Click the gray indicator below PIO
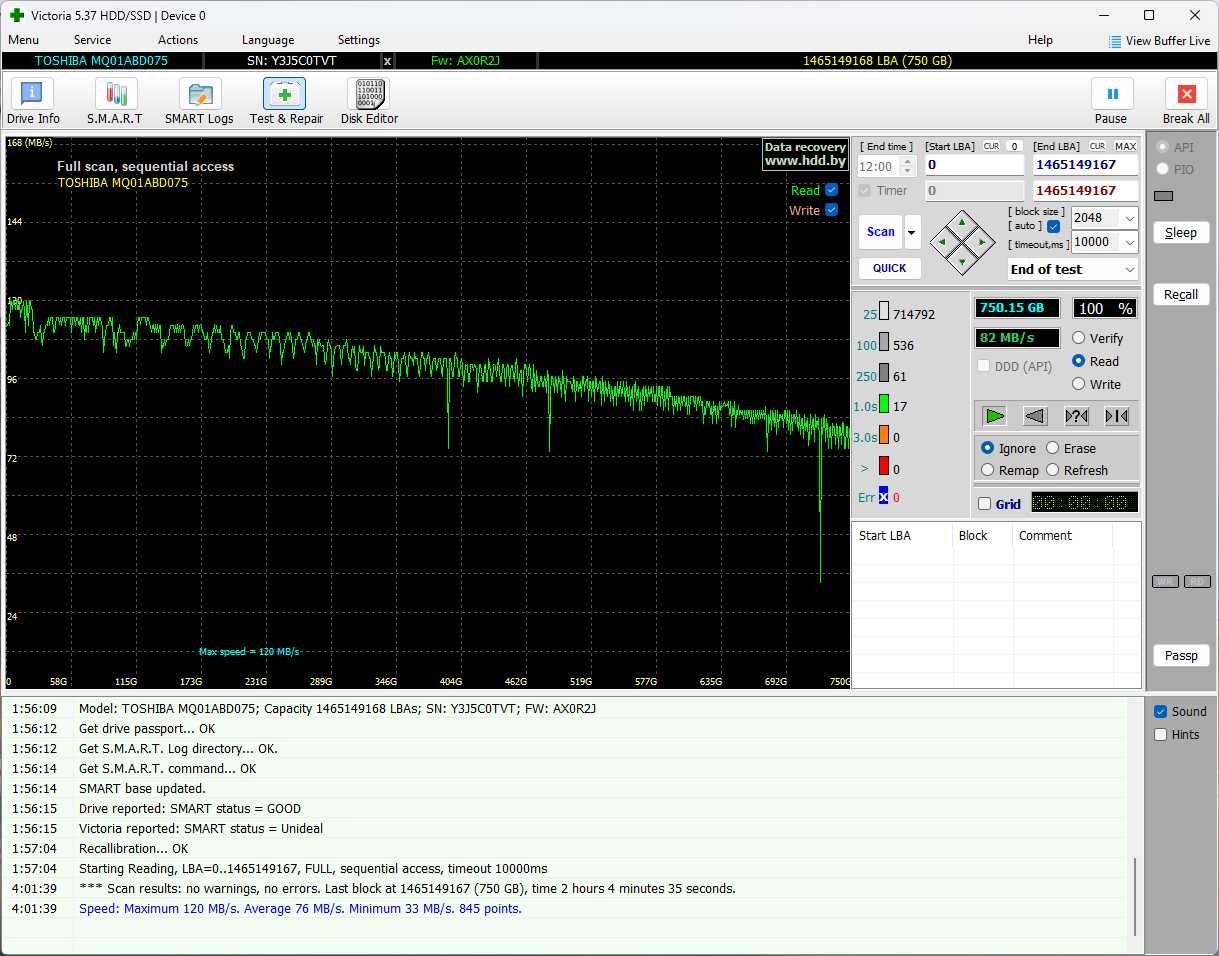This screenshot has width=1219, height=956. (x=1163, y=196)
